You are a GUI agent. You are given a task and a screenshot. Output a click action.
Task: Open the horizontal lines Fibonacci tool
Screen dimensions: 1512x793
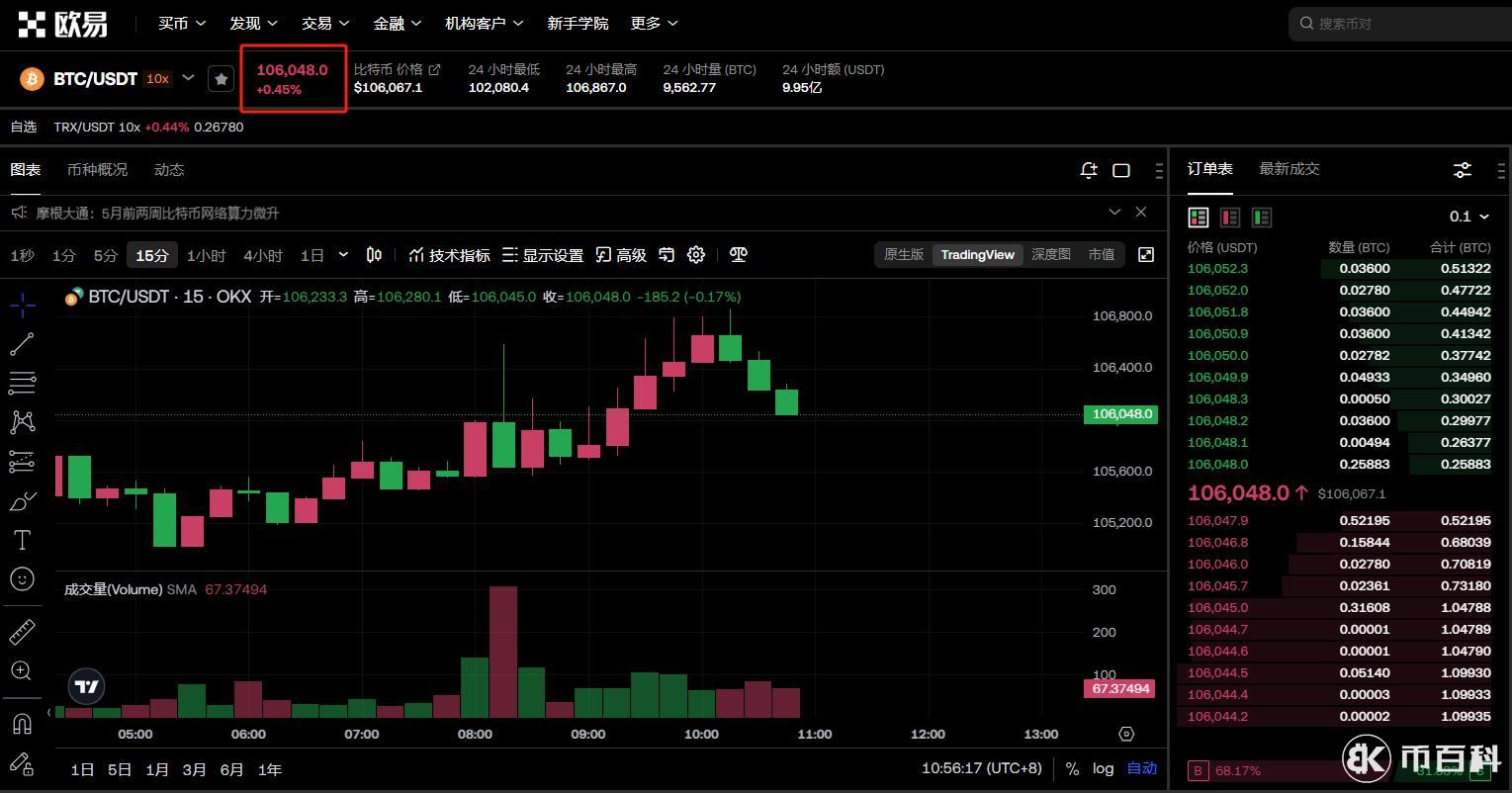[22, 383]
